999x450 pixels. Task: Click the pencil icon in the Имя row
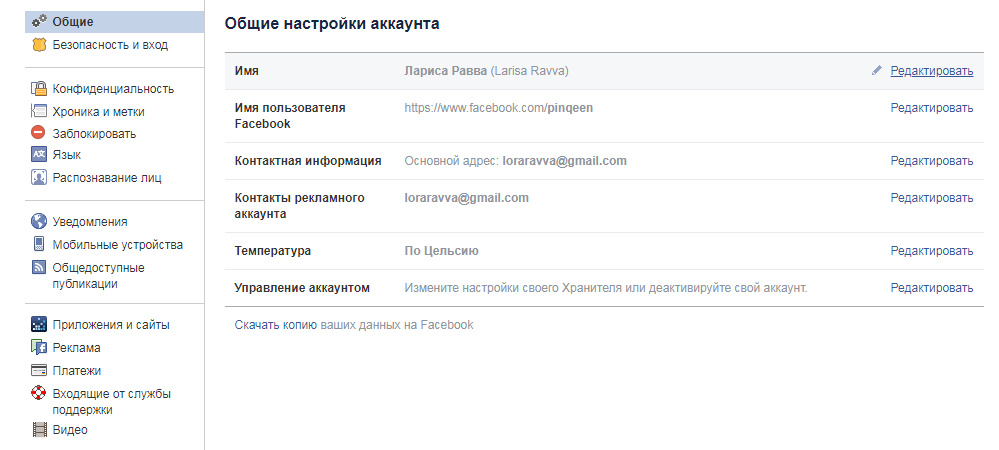point(877,71)
